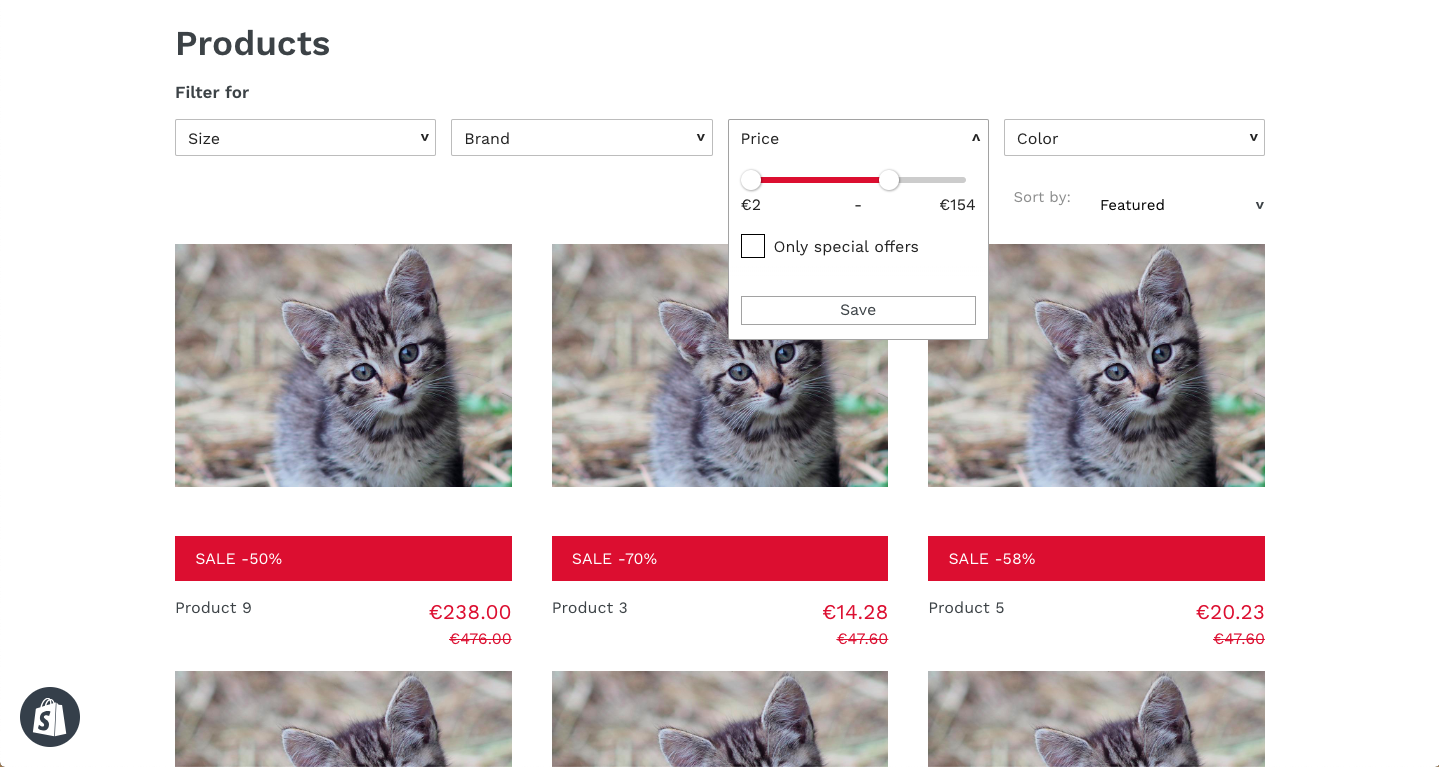Image resolution: width=1439 pixels, height=767 pixels.
Task: Click the maximum price slider handle
Action: [x=889, y=180]
